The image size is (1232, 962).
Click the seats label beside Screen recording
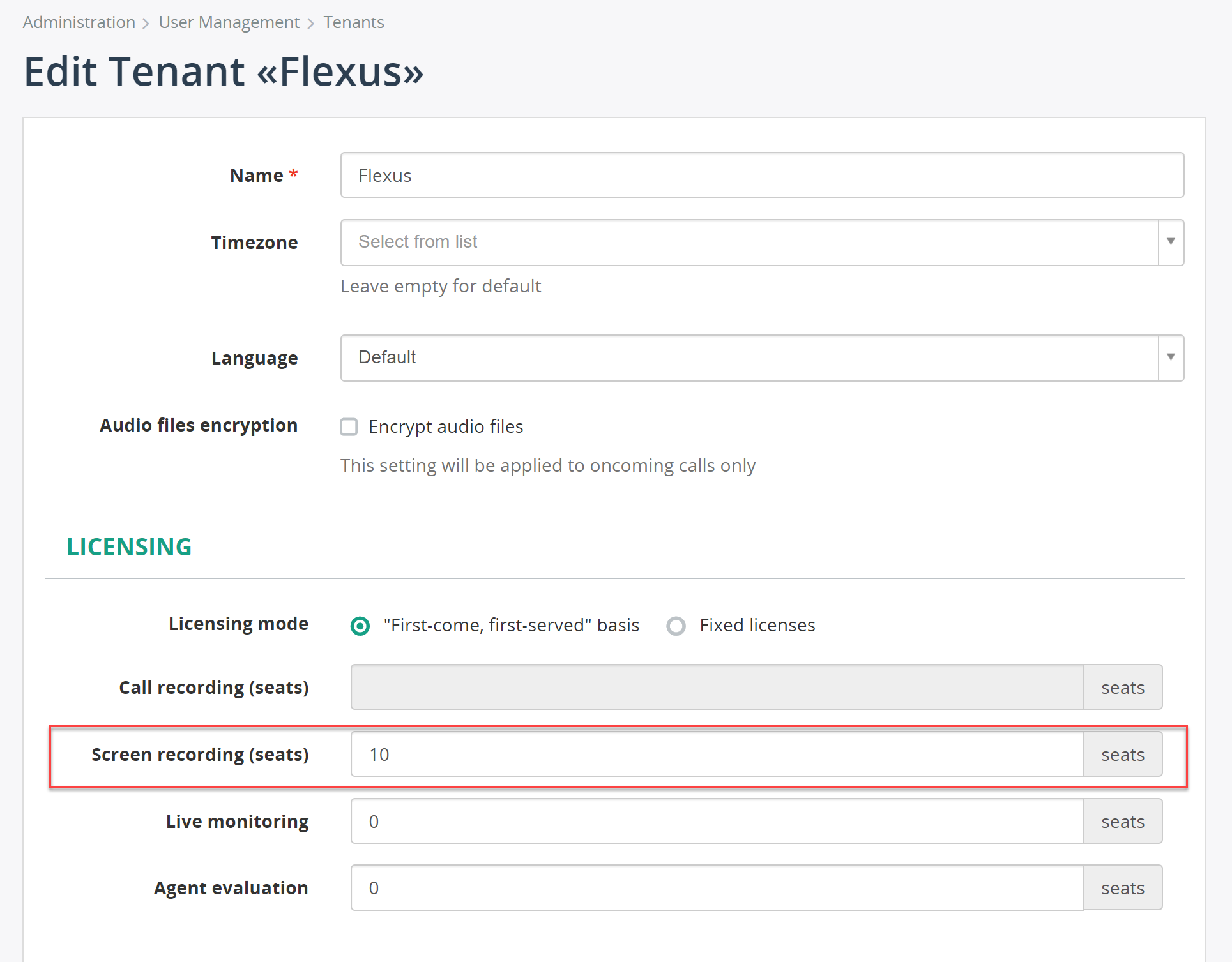tap(1122, 754)
